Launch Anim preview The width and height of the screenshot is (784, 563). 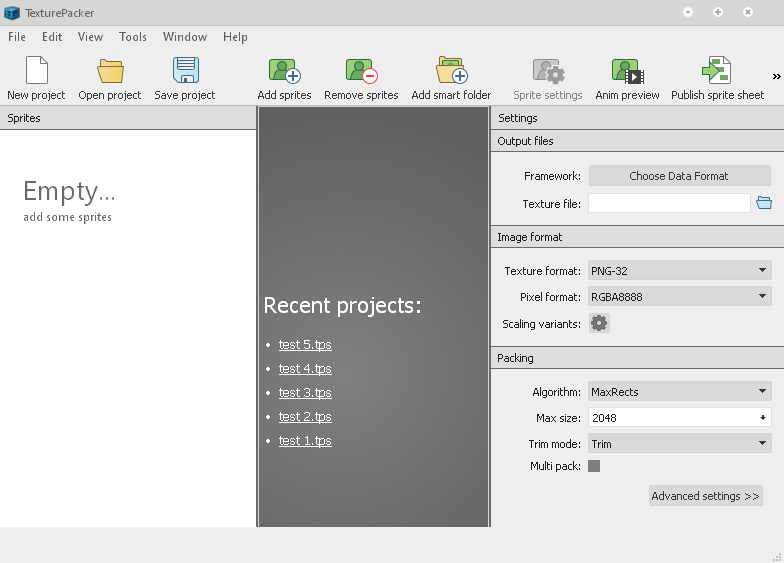[x=627, y=78]
